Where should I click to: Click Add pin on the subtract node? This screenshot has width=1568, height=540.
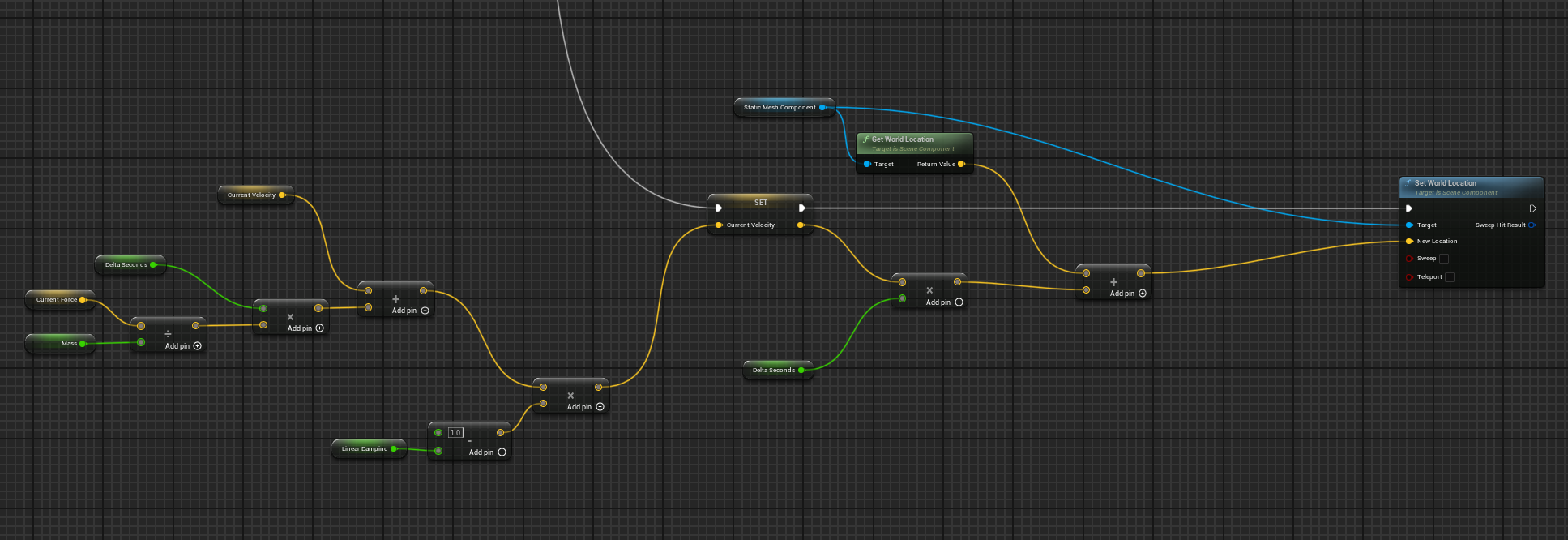coord(487,452)
